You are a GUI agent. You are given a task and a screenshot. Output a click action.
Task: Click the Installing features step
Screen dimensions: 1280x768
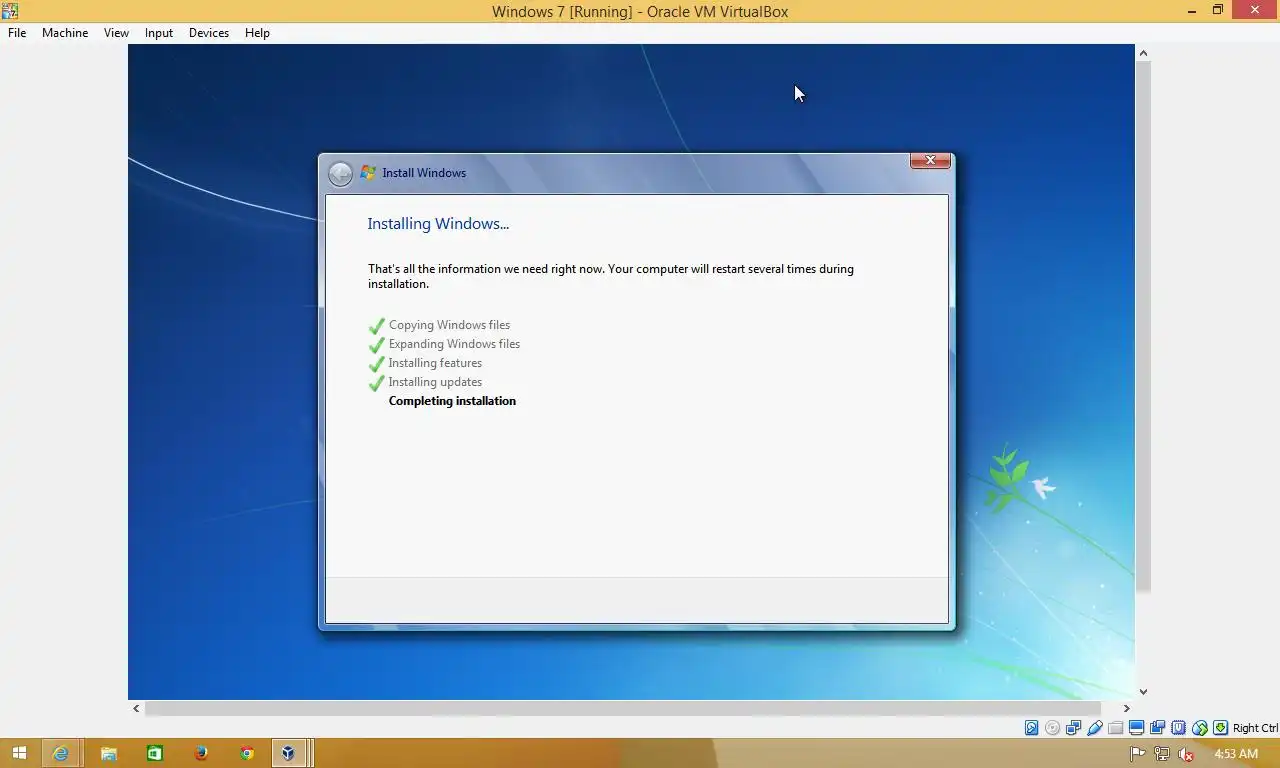point(435,363)
